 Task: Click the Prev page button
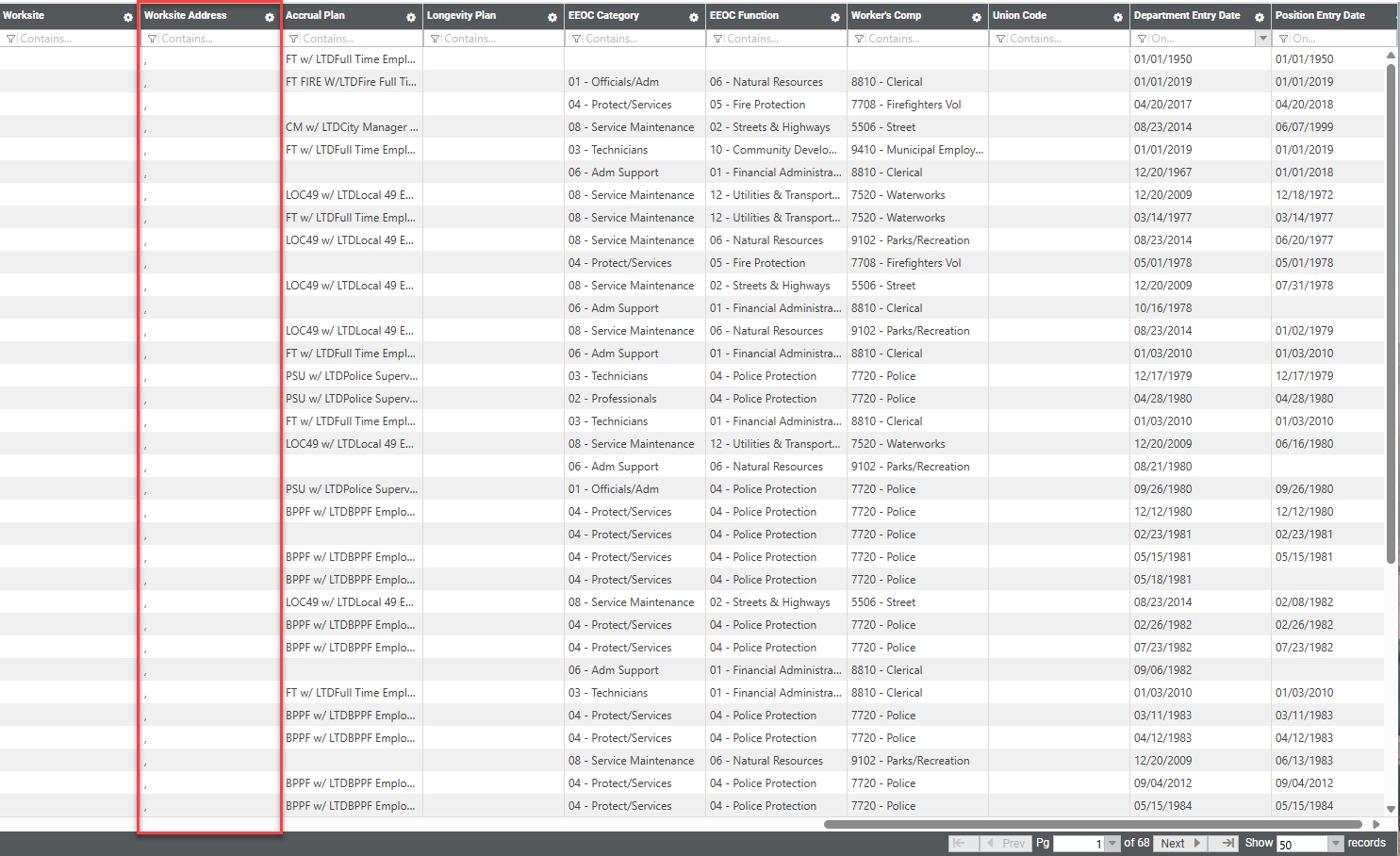[1005, 843]
